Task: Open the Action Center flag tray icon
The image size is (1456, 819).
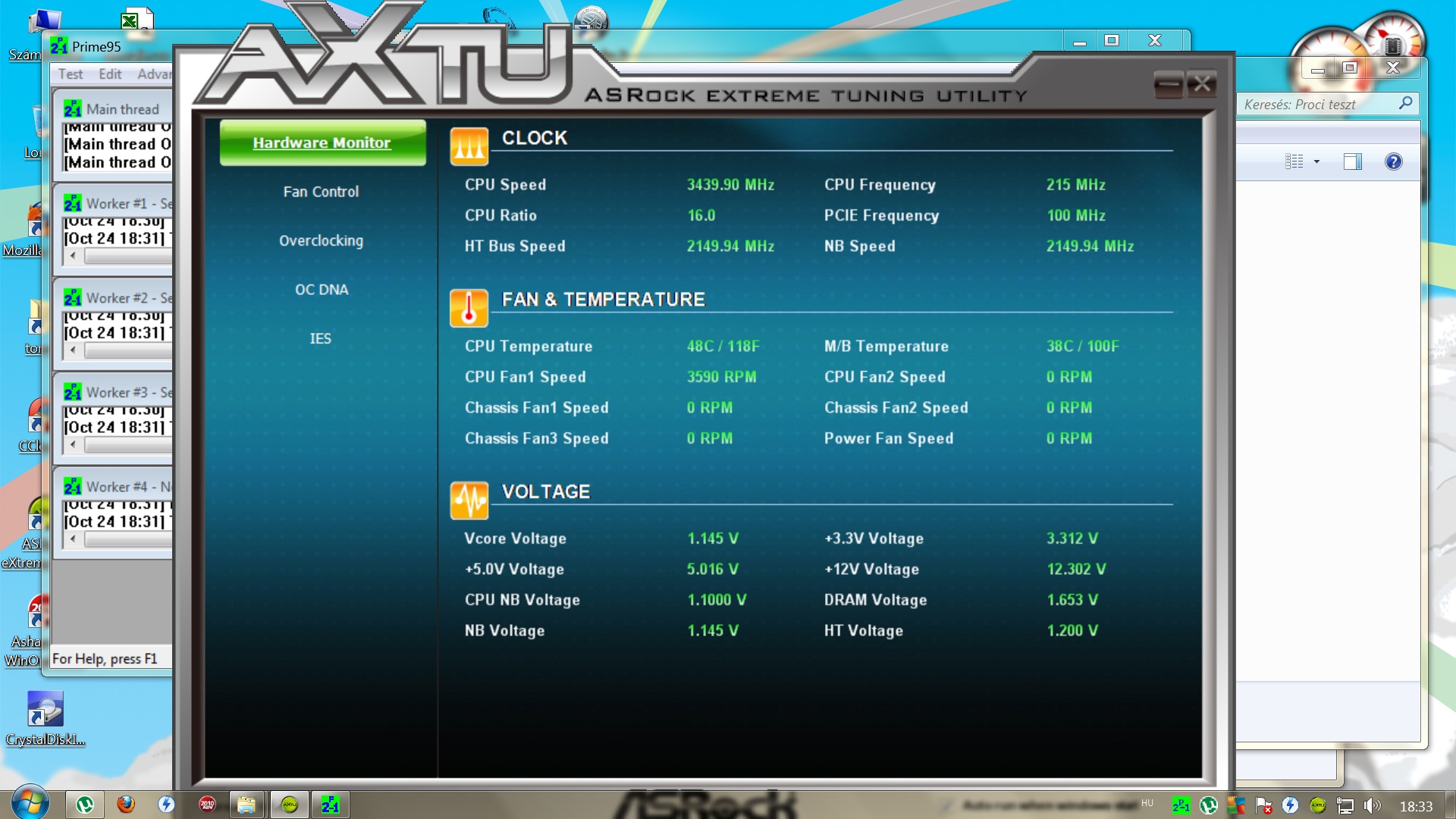Action: [1263, 805]
